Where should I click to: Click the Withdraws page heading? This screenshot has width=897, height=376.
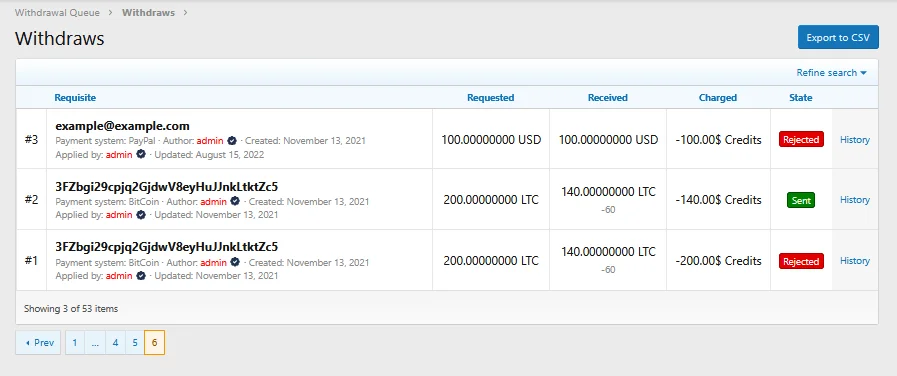(59, 38)
